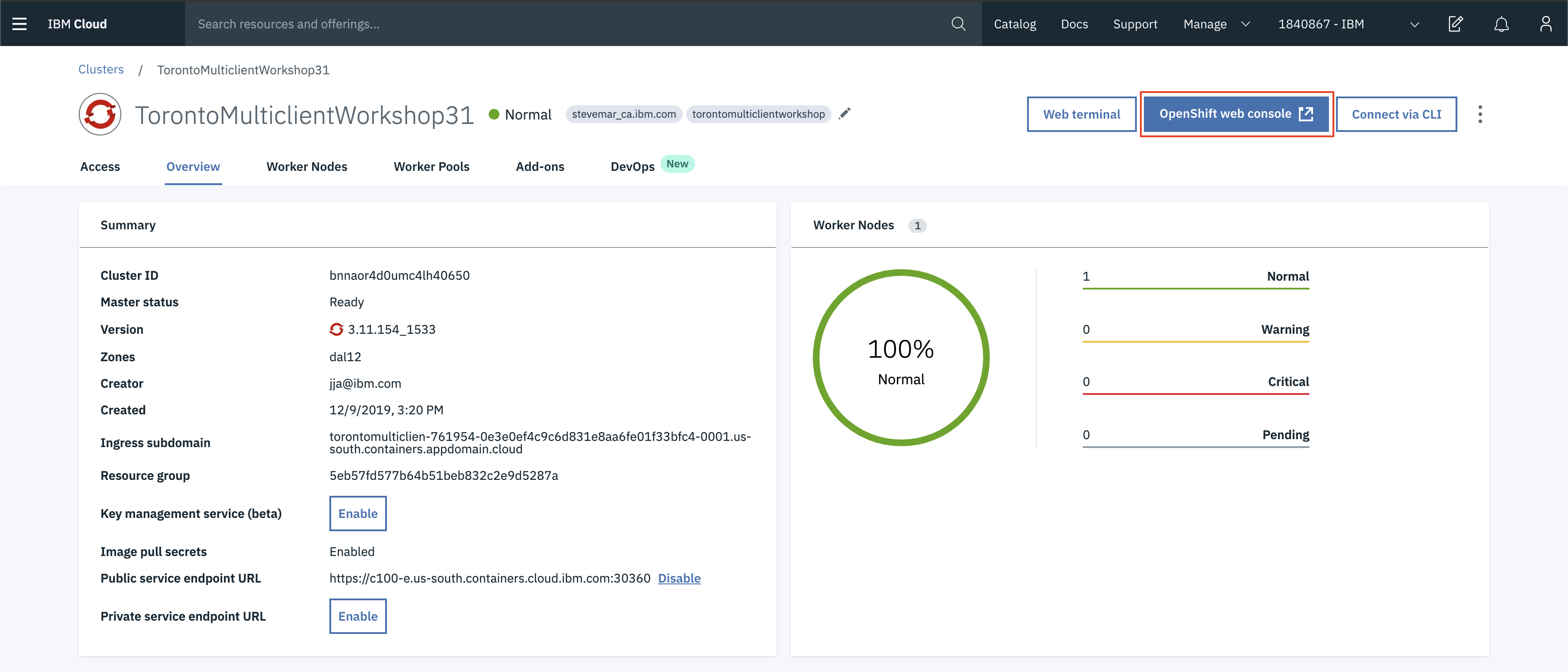Image resolution: width=1568 pixels, height=672 pixels.
Task: Click the Normal cluster status indicator
Action: tap(521, 114)
